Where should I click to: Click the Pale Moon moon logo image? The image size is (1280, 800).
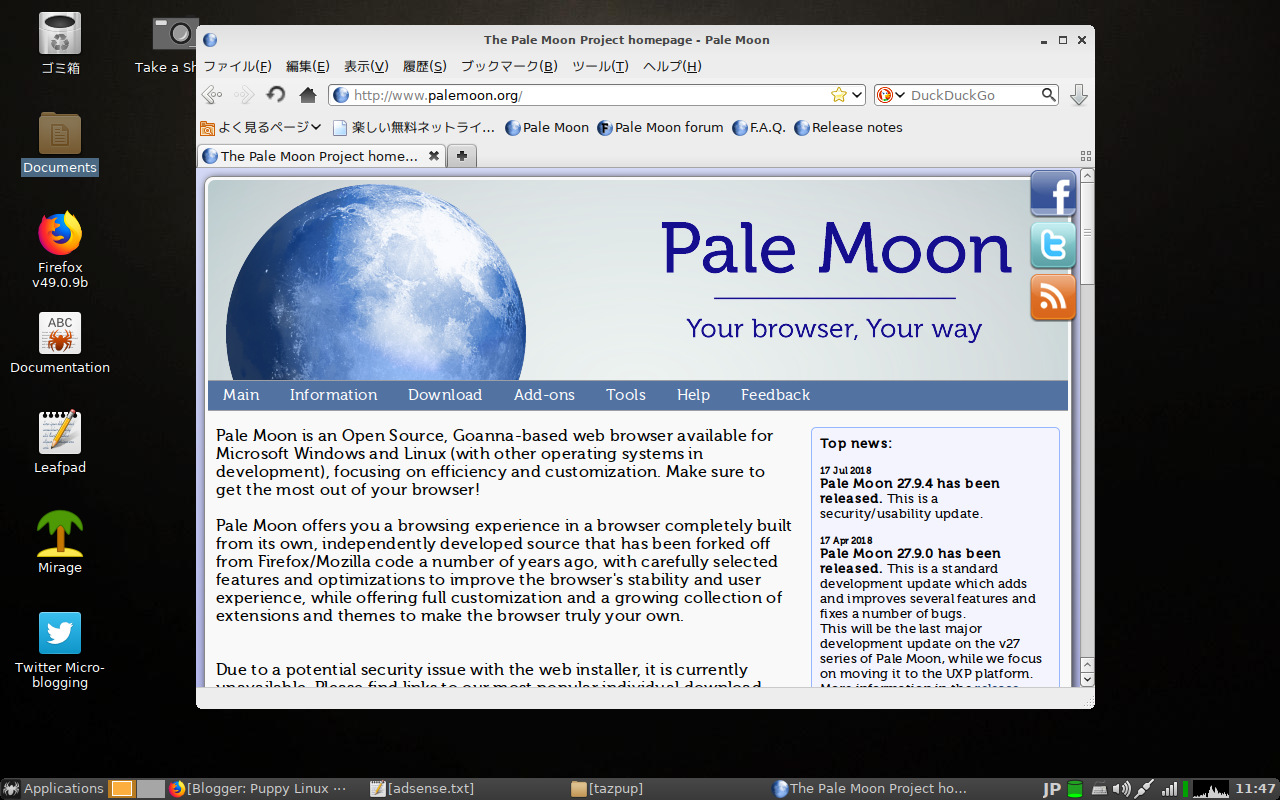click(376, 282)
